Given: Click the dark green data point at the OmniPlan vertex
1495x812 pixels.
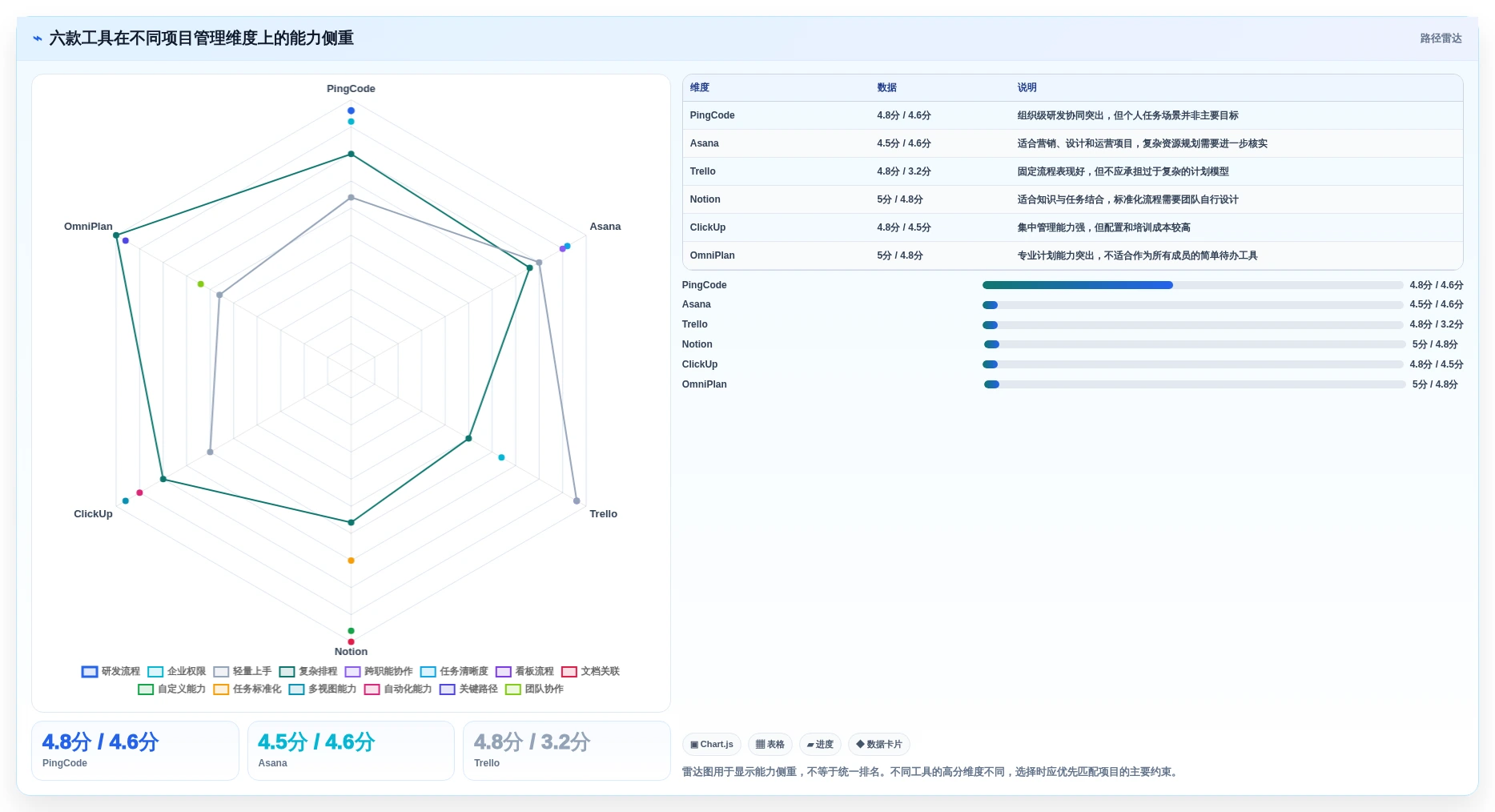Looking at the screenshot, I should (x=116, y=235).
